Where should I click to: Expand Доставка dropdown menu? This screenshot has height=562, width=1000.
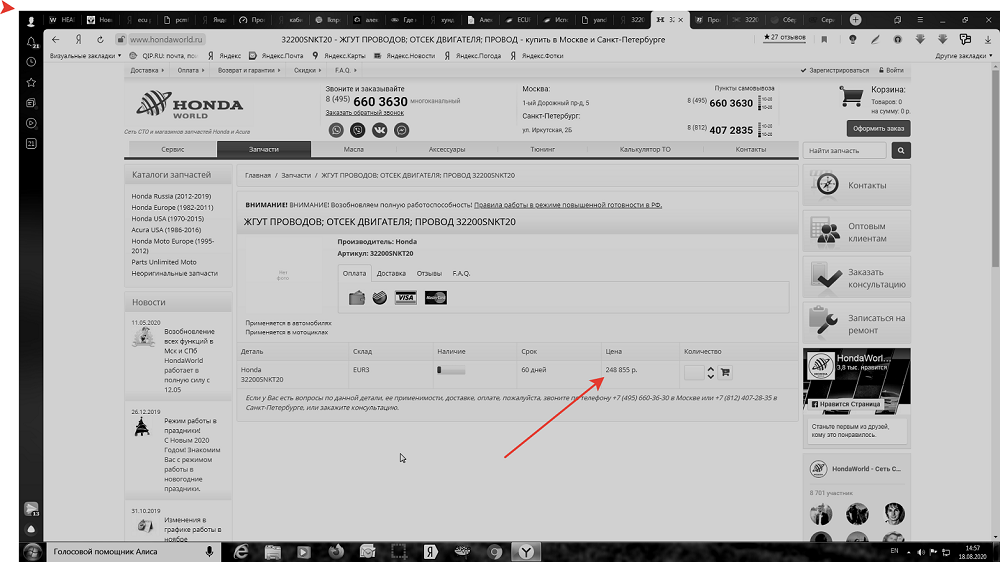147,70
